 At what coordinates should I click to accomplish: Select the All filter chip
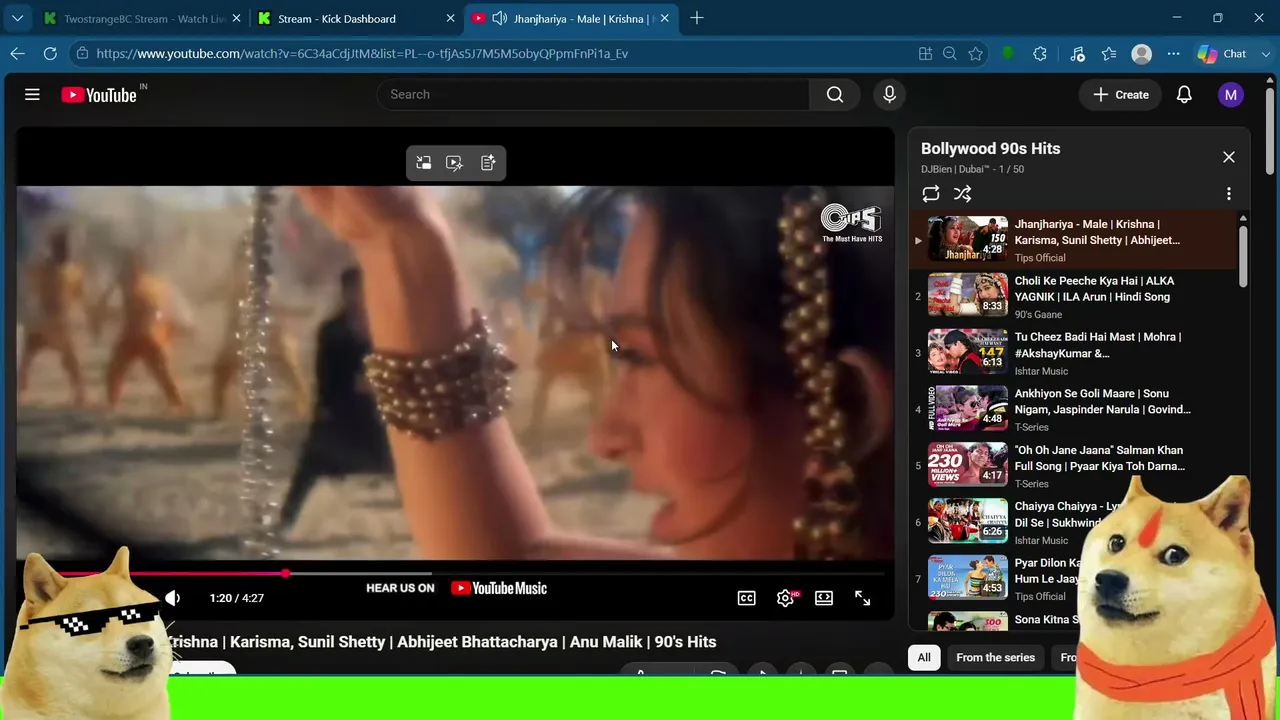(924, 657)
